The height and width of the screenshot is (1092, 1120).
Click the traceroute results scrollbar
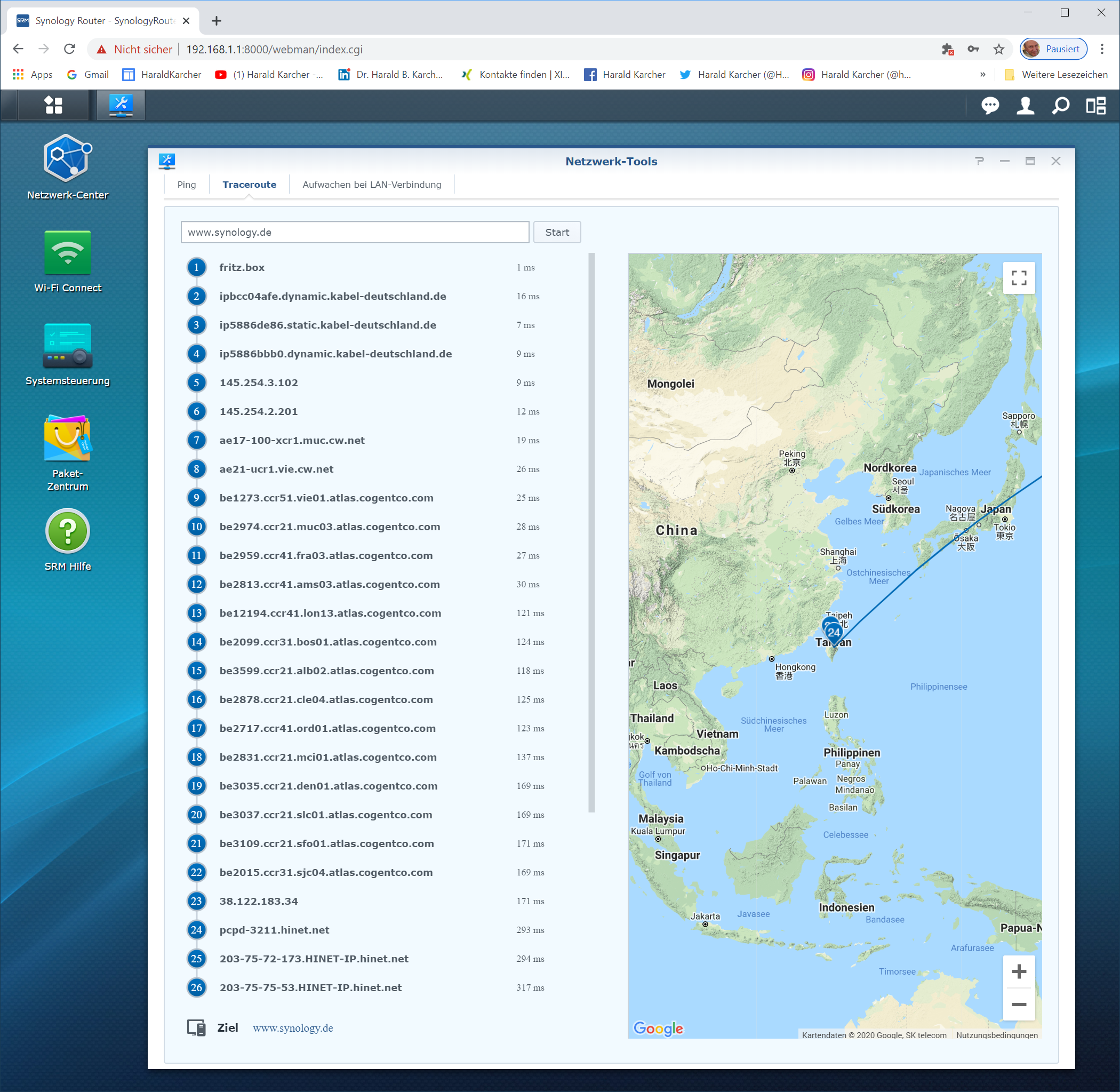pos(591,533)
